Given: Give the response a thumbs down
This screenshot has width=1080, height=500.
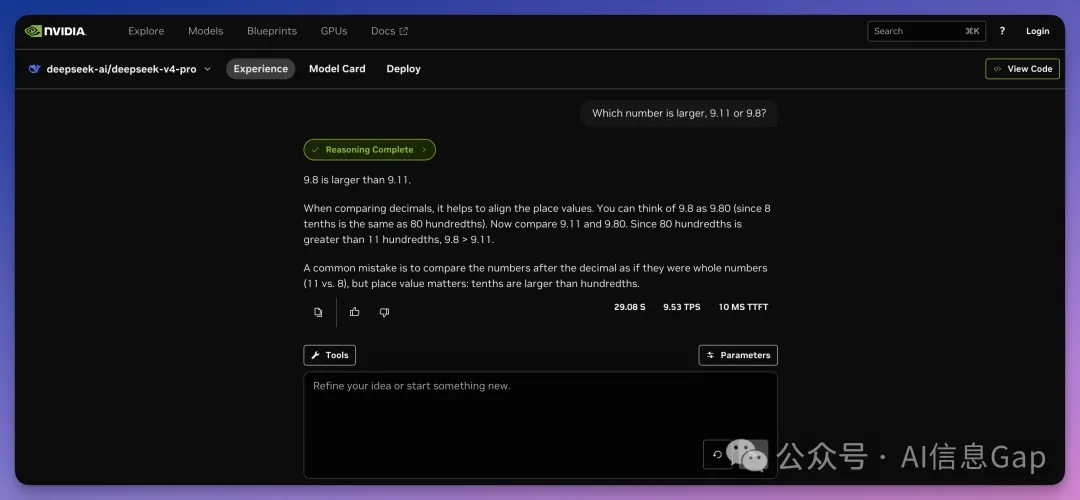Looking at the screenshot, I should click(x=384, y=312).
